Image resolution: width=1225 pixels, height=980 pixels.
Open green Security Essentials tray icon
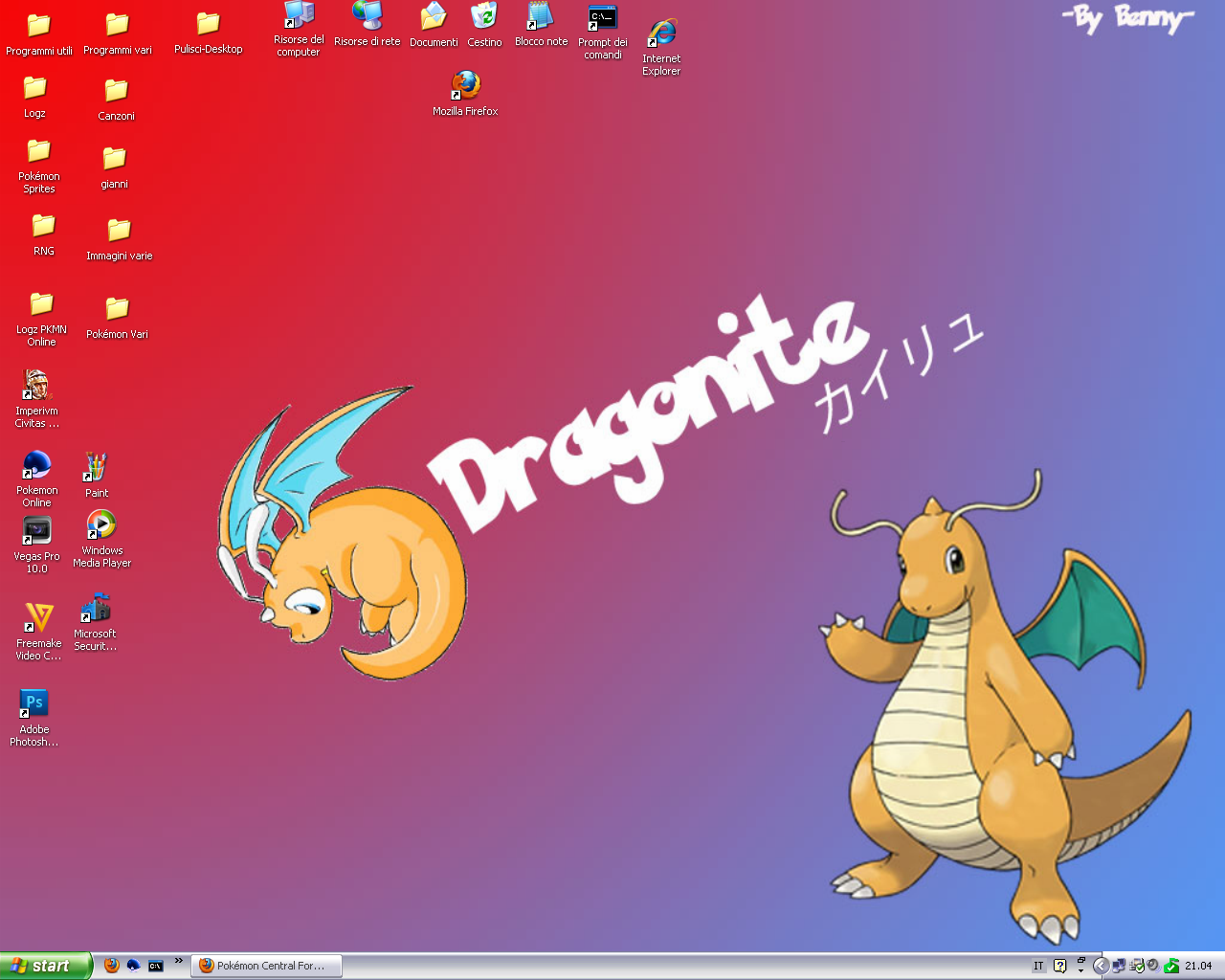pyautogui.click(x=1171, y=966)
